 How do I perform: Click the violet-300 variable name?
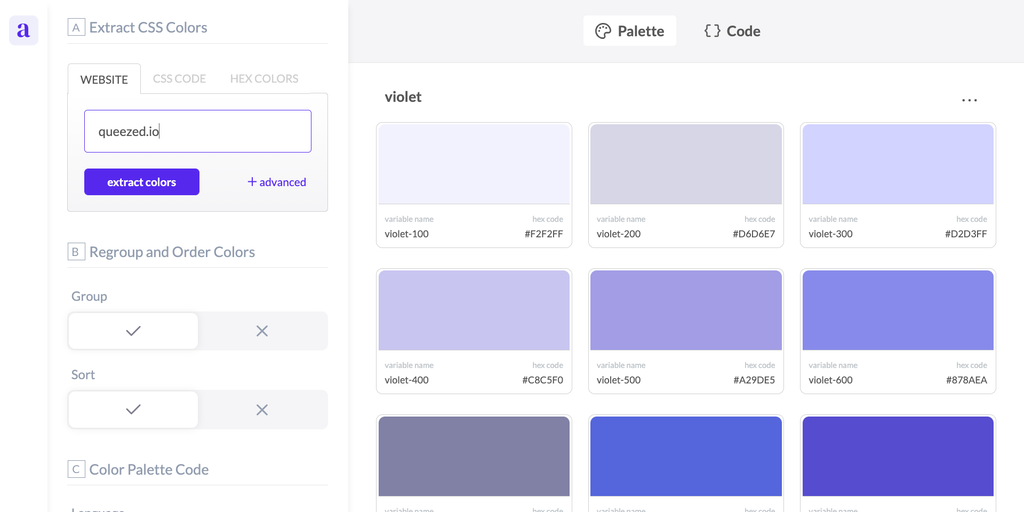830,234
